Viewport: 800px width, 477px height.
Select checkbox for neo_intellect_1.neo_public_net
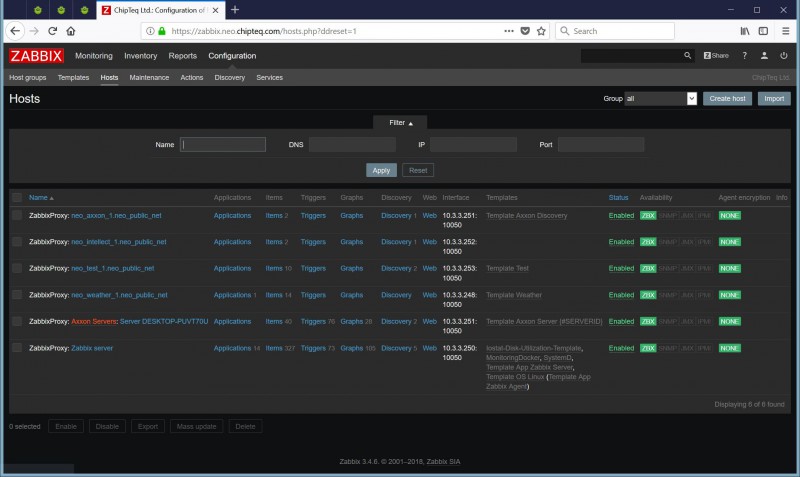[17, 242]
